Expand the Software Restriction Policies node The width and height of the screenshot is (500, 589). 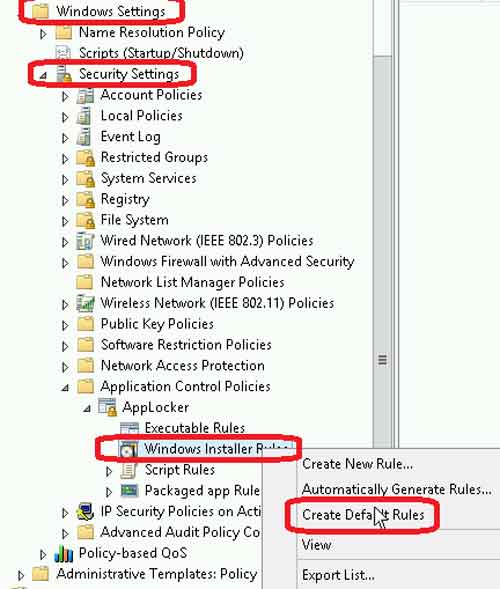tap(65, 346)
